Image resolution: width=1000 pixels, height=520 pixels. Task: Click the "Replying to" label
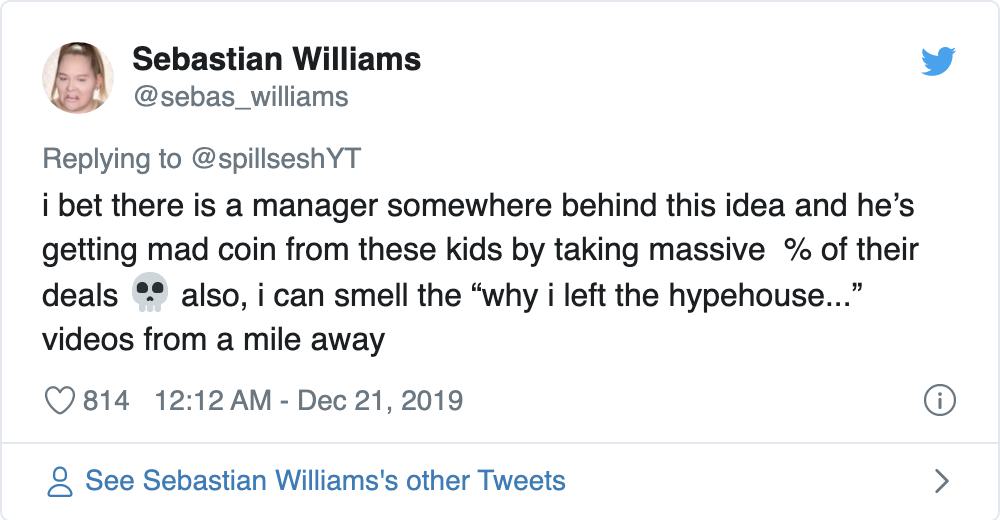tap(111, 158)
